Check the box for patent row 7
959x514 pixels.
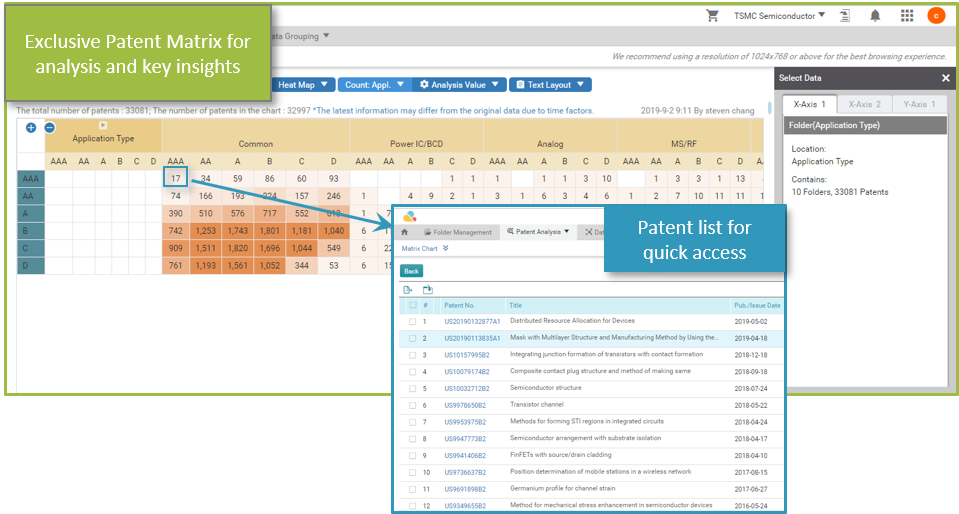pos(412,422)
